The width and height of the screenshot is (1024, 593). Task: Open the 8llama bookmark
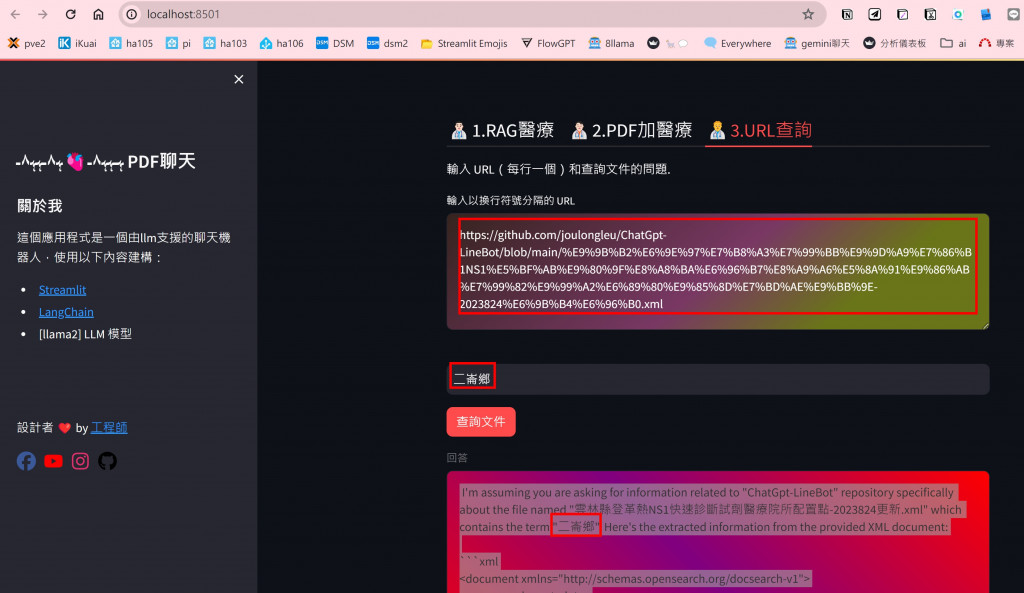tap(611, 43)
